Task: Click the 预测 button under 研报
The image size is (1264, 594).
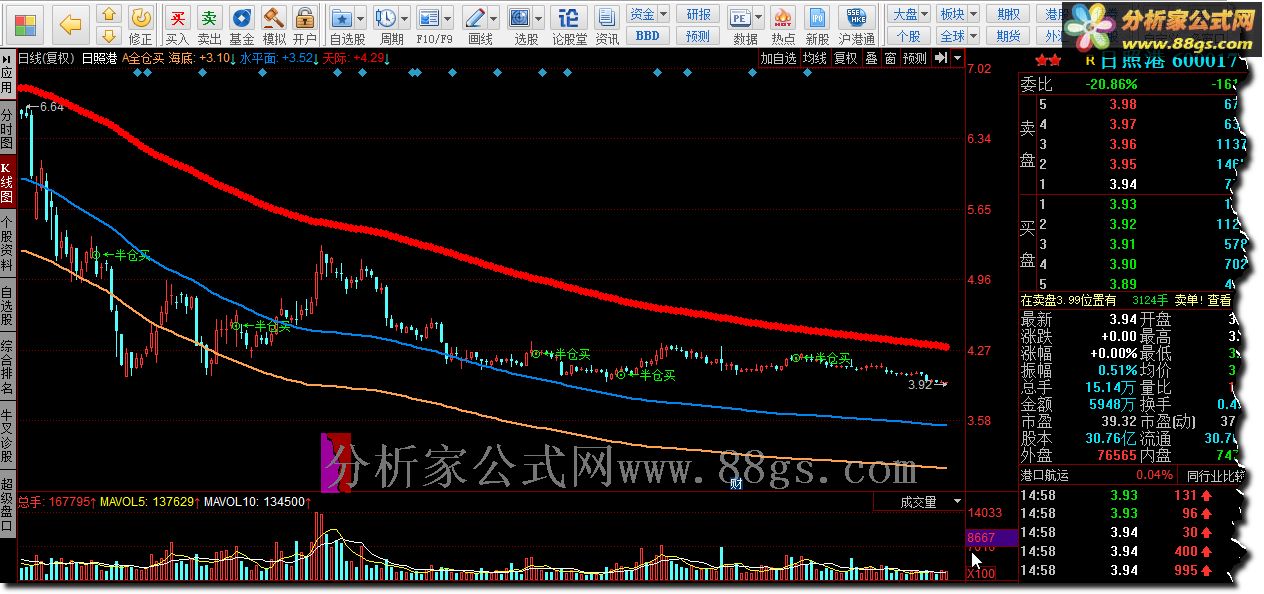Action: tap(698, 36)
